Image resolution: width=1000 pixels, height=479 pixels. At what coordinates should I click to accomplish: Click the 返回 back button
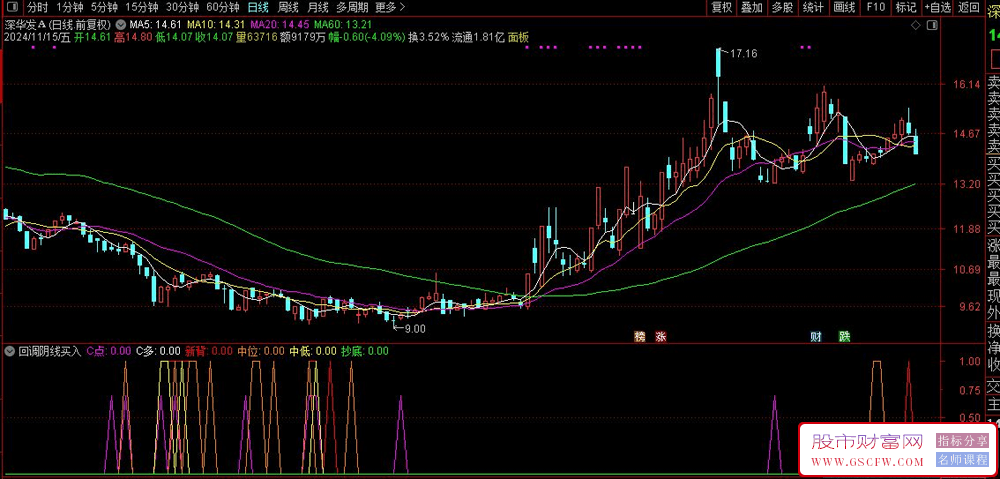[x=968, y=8]
